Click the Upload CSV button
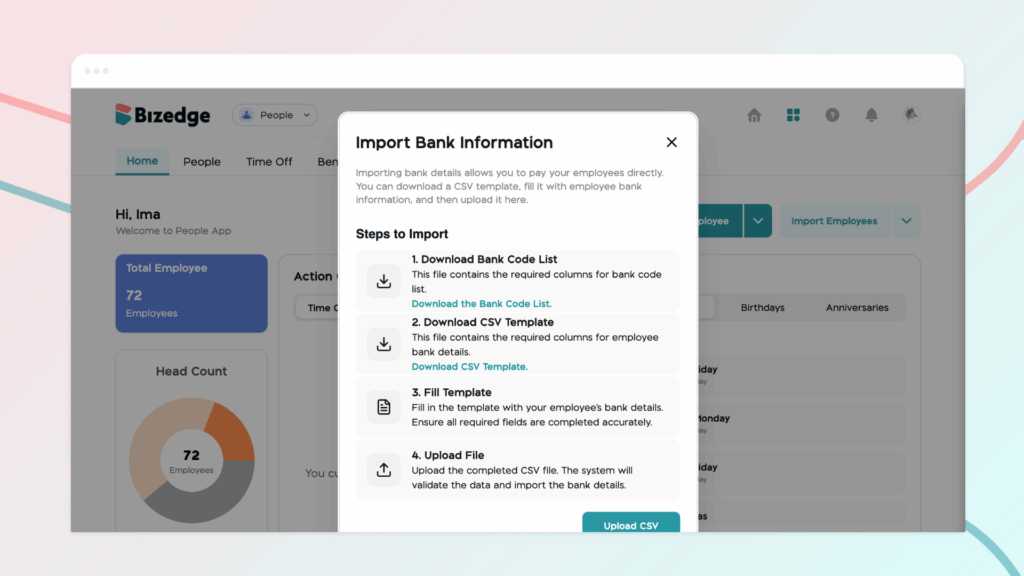The width and height of the screenshot is (1024, 576). pyautogui.click(x=631, y=524)
